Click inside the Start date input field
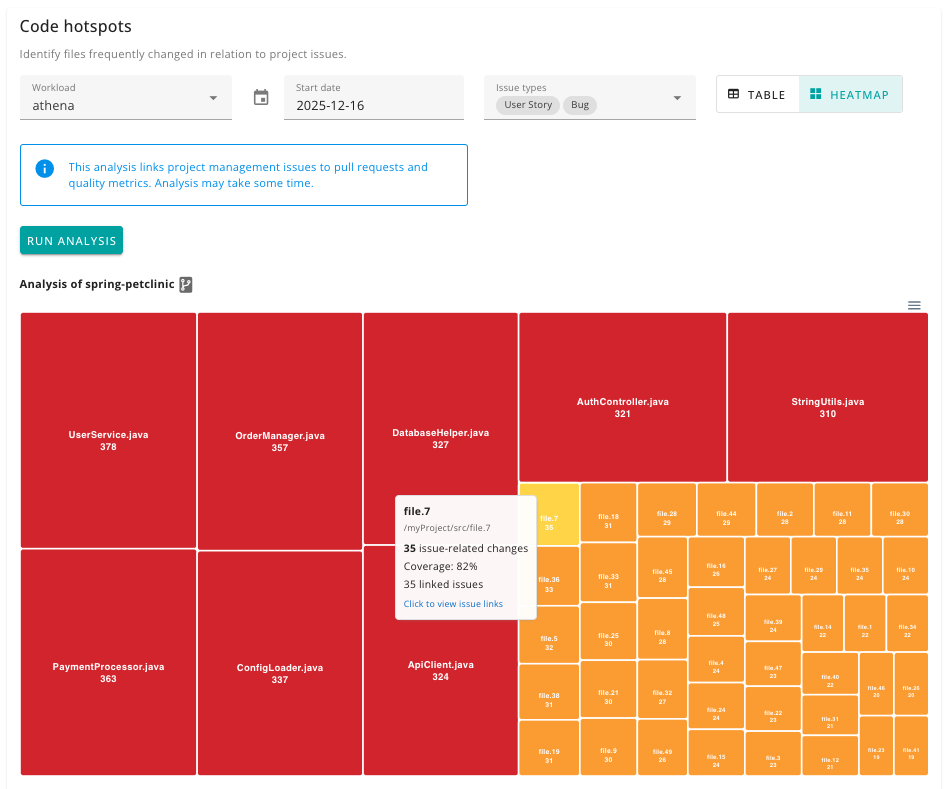This screenshot has width=950, height=789. point(330,104)
